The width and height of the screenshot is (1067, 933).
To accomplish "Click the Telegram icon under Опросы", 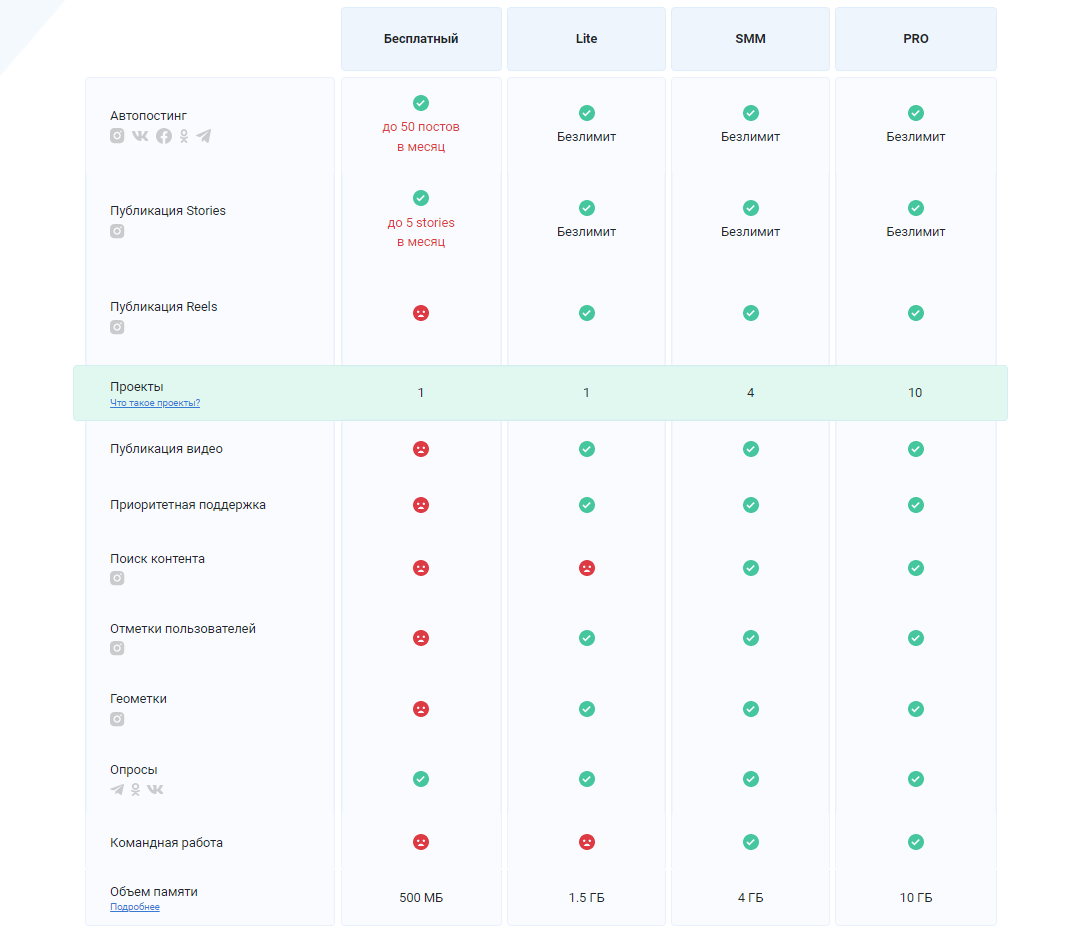I will 117,789.
